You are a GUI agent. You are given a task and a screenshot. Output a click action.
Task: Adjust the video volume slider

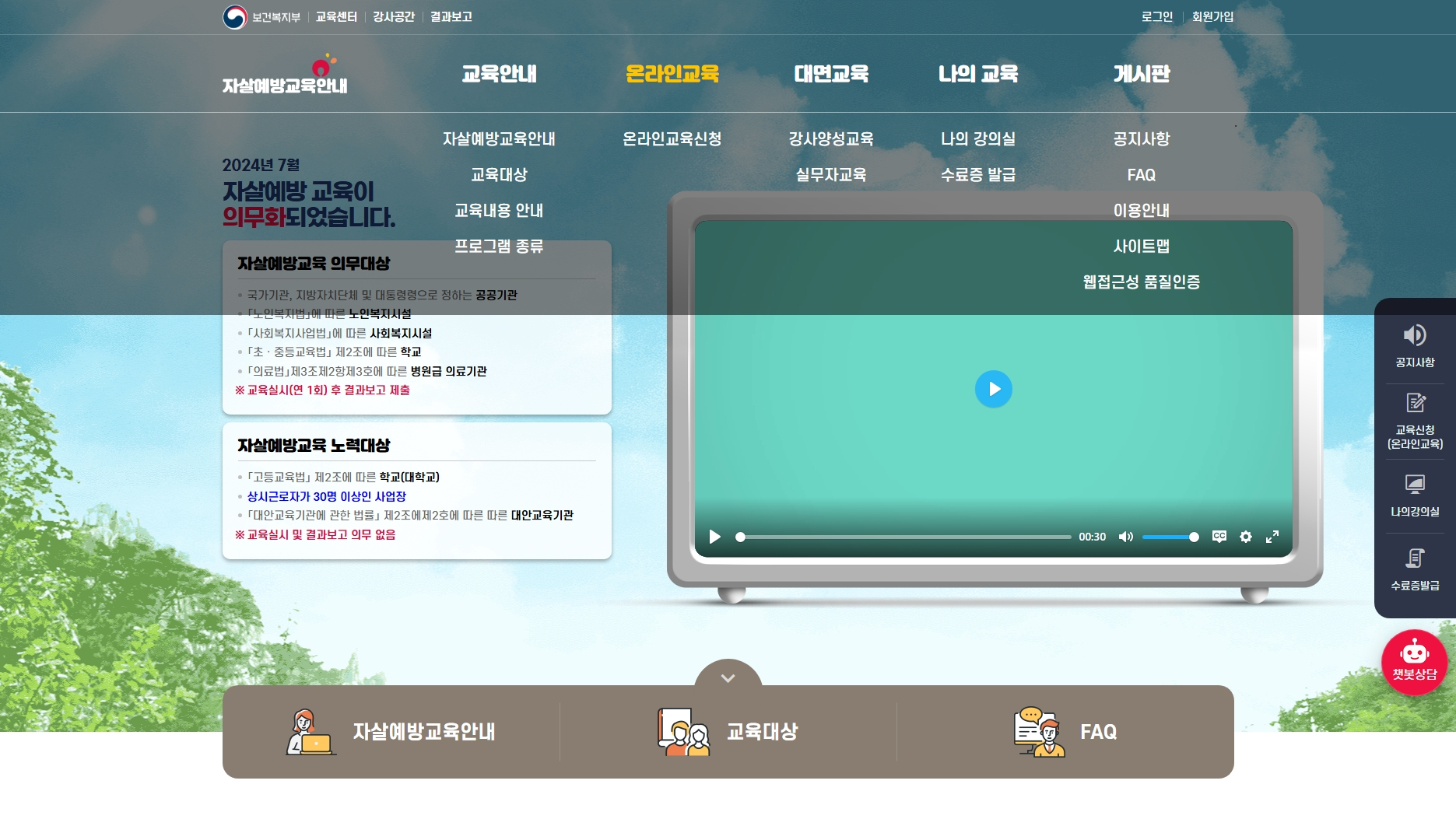tap(1170, 537)
